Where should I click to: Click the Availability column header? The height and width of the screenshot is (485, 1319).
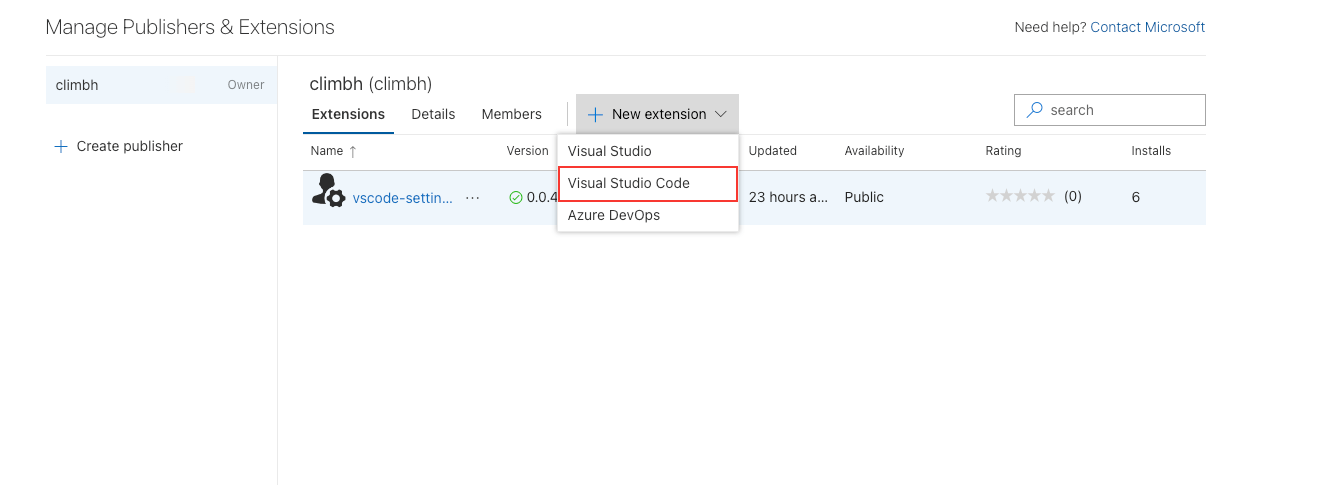[874, 151]
